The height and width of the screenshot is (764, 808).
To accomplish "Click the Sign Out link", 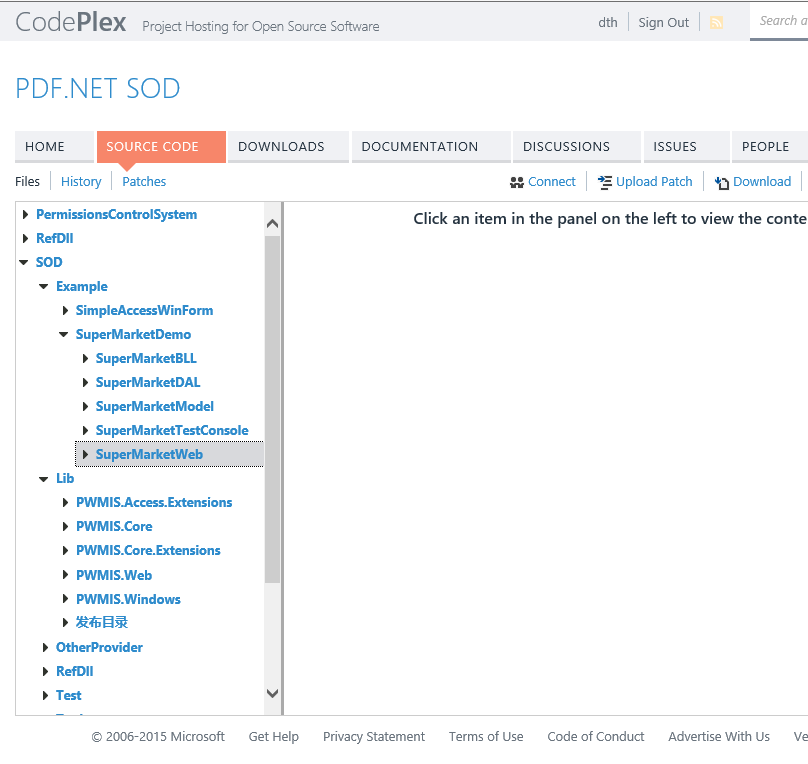I will (x=664, y=23).
